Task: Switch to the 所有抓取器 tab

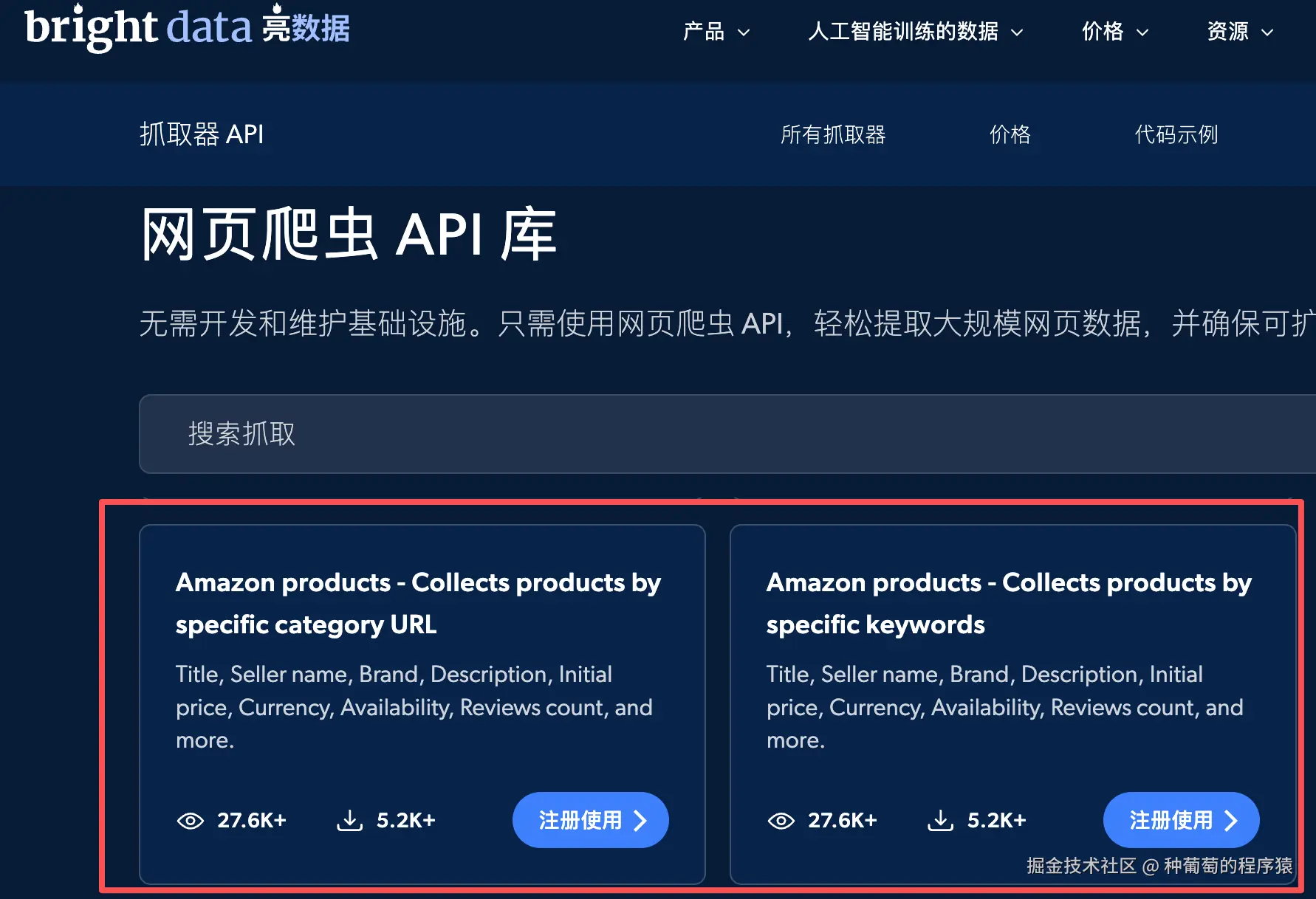Action: [833, 134]
